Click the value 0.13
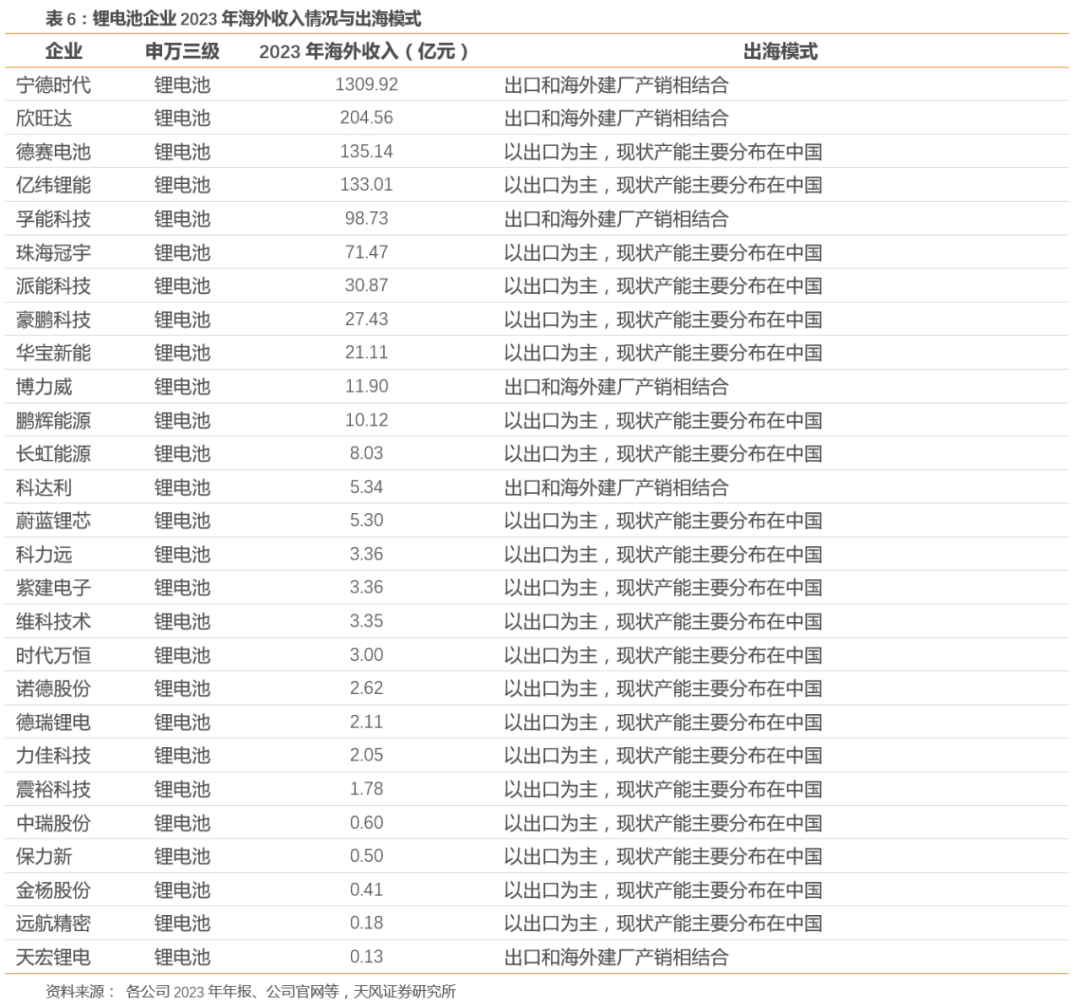1080x1007 pixels. point(366,956)
